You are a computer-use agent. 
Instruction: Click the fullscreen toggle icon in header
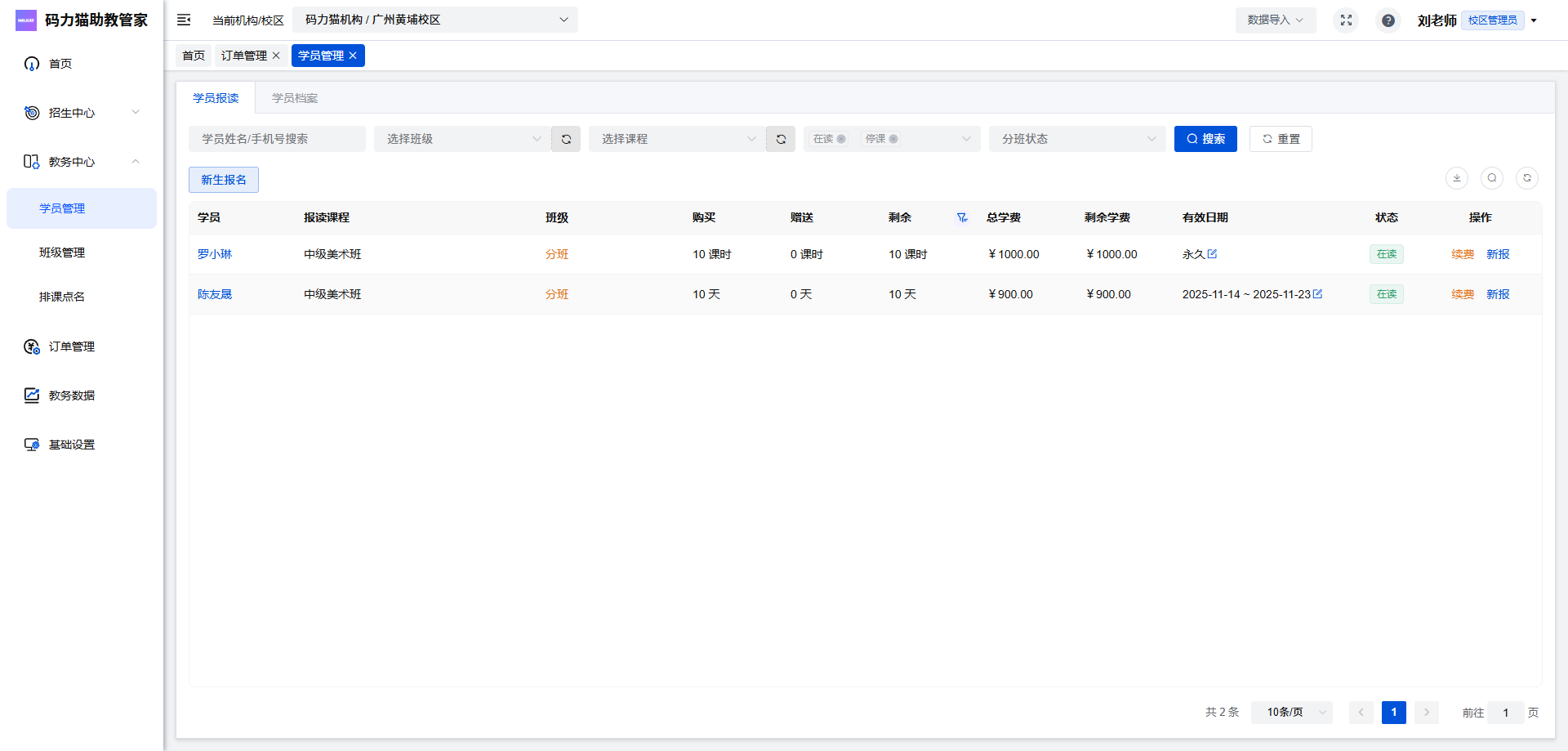(1346, 20)
